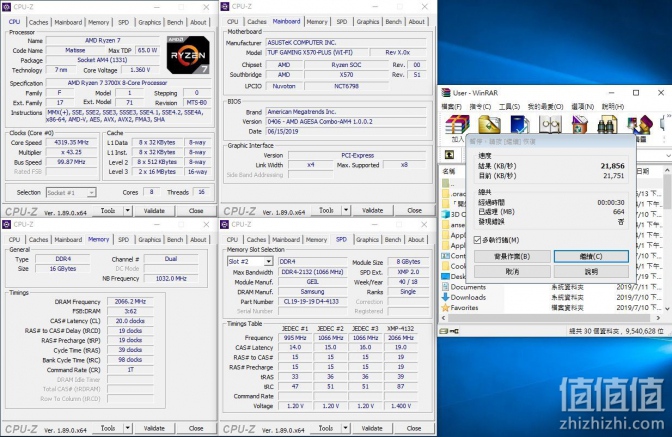Screen dimensions: 672x437
Task: Switch to Bench tab in Mainboard CPU-Z window
Action: click(393, 21)
